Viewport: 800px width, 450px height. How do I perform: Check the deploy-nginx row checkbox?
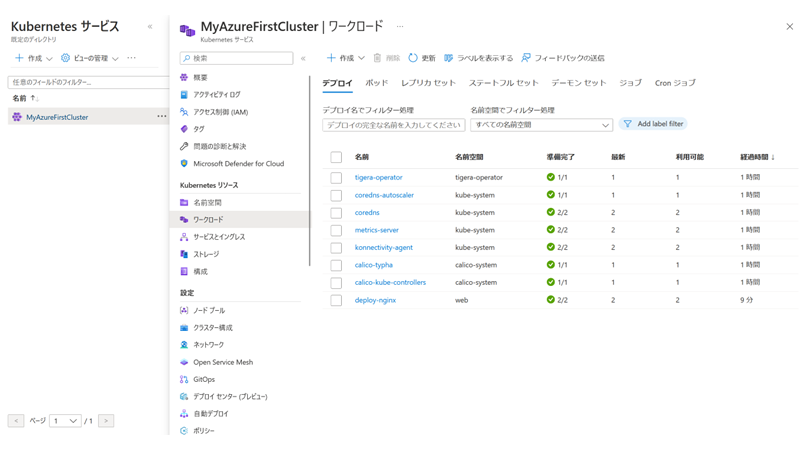[x=336, y=301]
